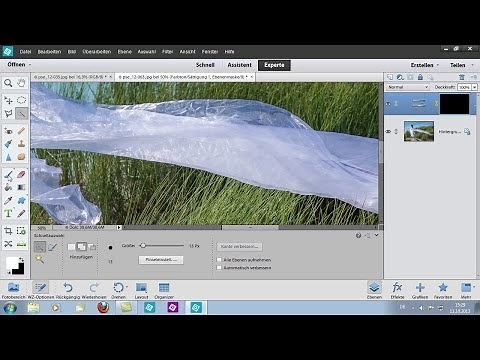Select the Recompose tool
Screen dimensions: 480x360
pos(21,231)
